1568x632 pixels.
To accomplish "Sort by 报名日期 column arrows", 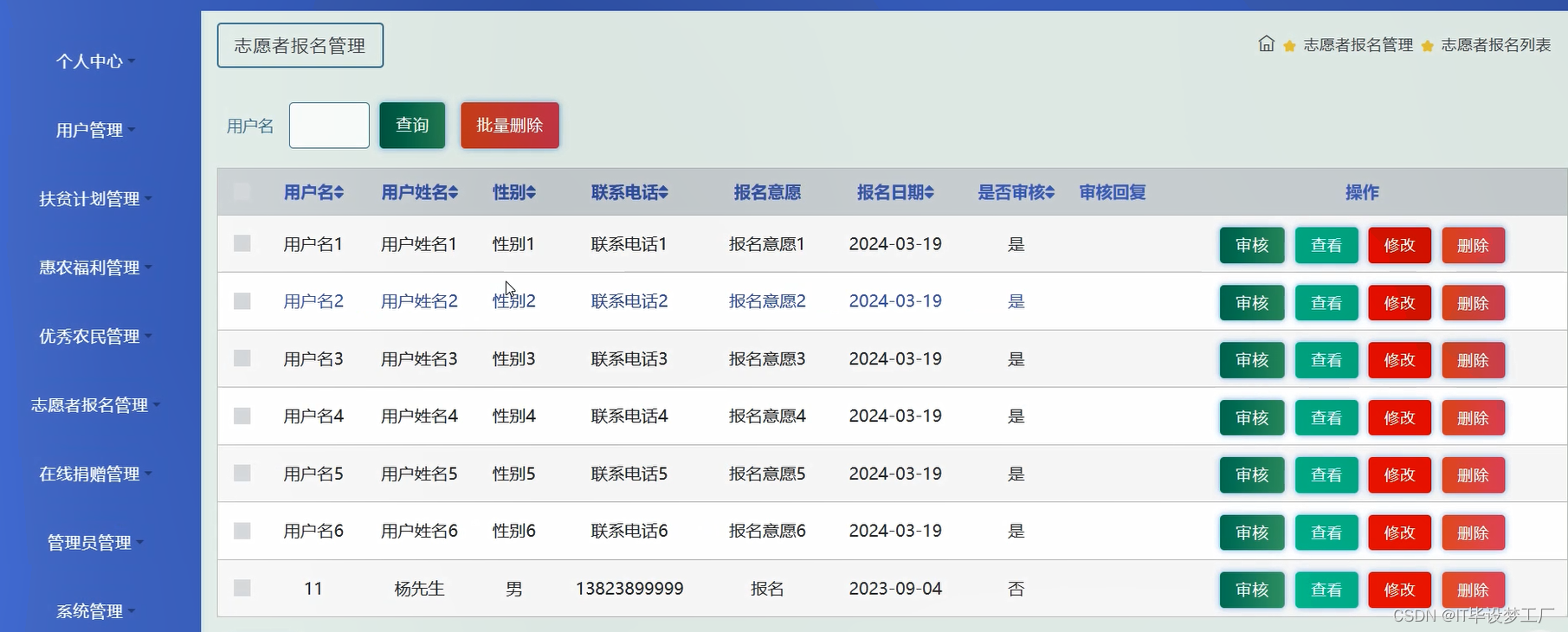I will [929, 193].
